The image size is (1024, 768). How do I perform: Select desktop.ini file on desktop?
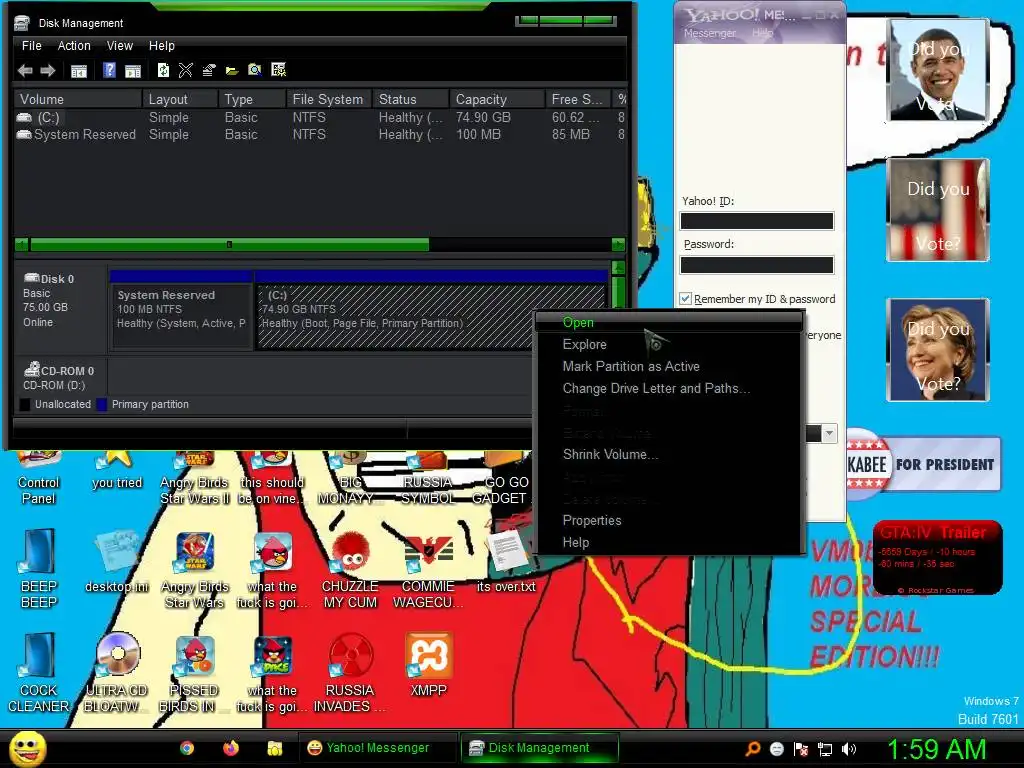tap(116, 563)
